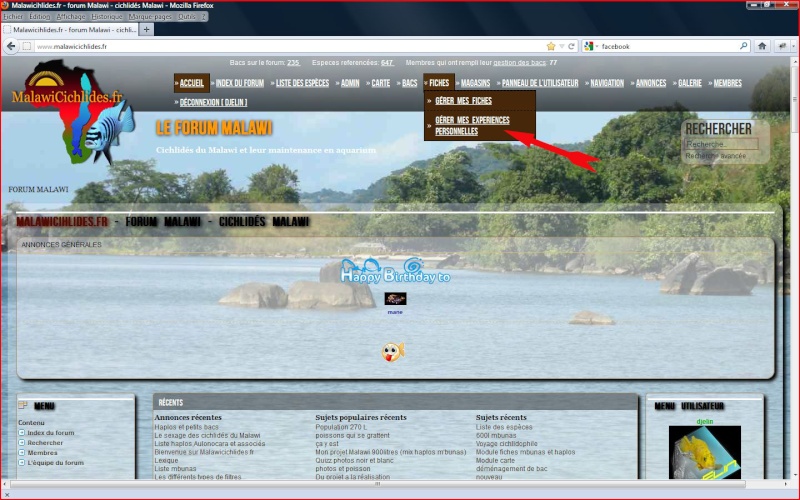Image resolution: width=800 pixels, height=500 pixels.
Task: Click the URL address bar field
Action: (x=291, y=46)
